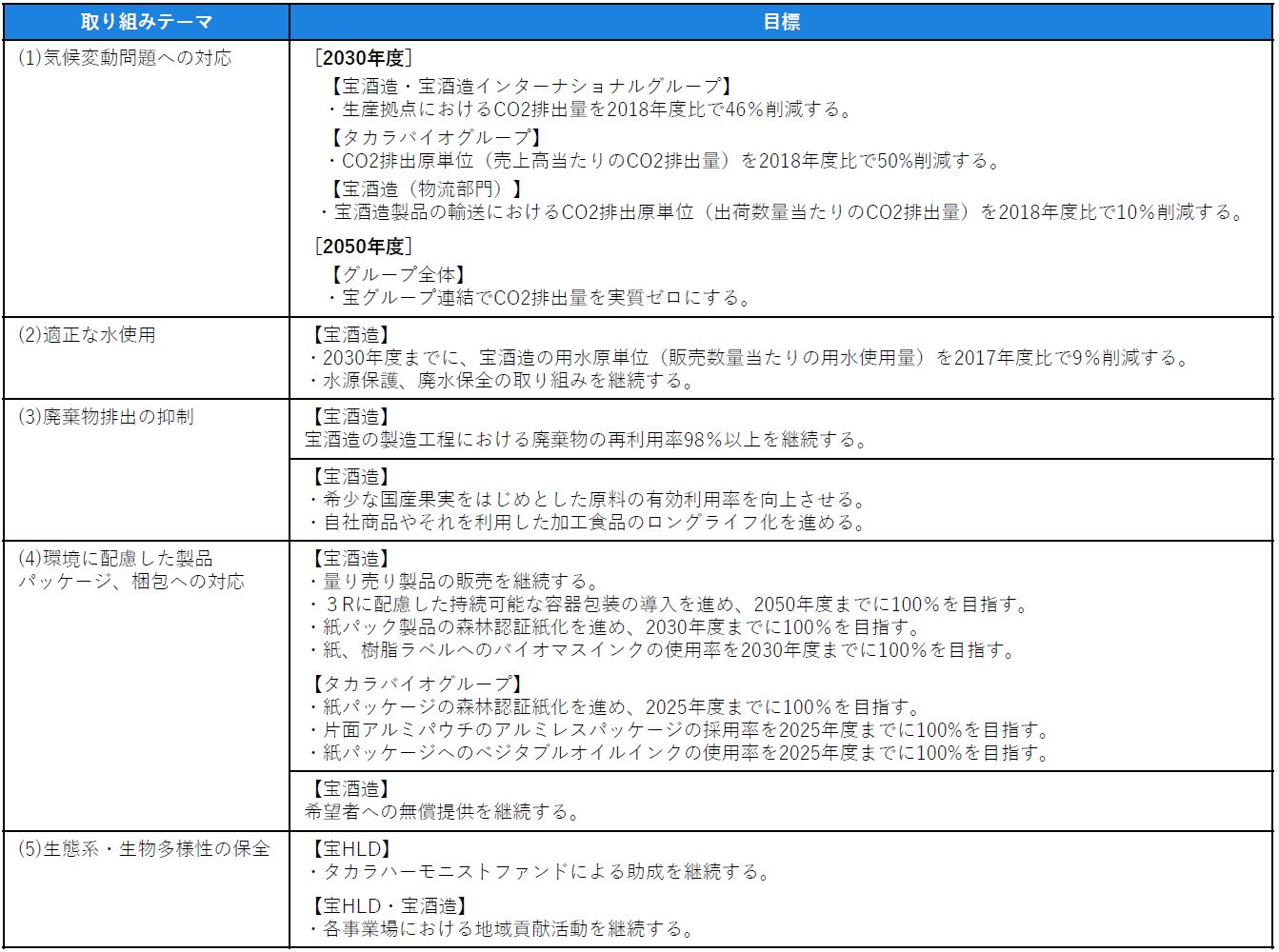This screenshot has height=952, width=1279.
Task: Select the CO2排出原単位 50%削減 line
Action: (663, 161)
